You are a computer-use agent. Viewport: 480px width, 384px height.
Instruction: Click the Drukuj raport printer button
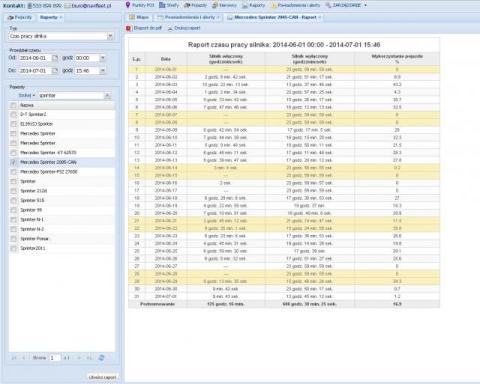pos(184,28)
